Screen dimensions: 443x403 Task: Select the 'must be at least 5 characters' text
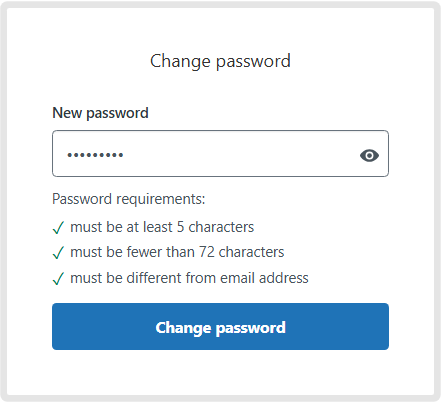162,227
